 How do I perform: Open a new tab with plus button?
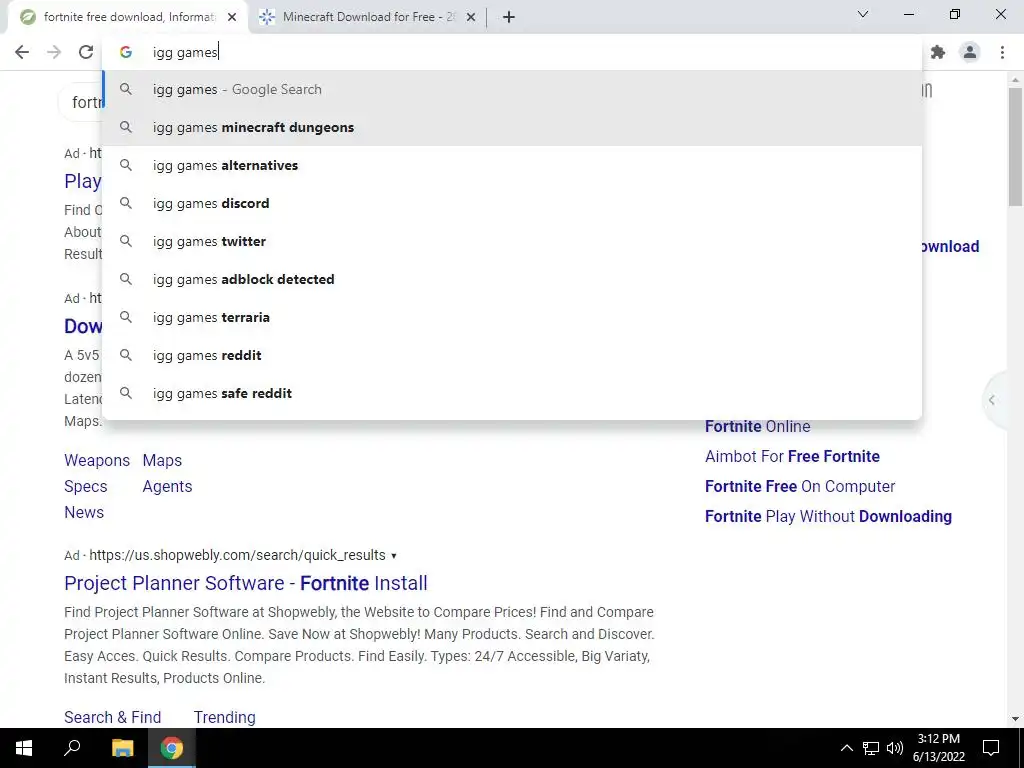(x=509, y=18)
